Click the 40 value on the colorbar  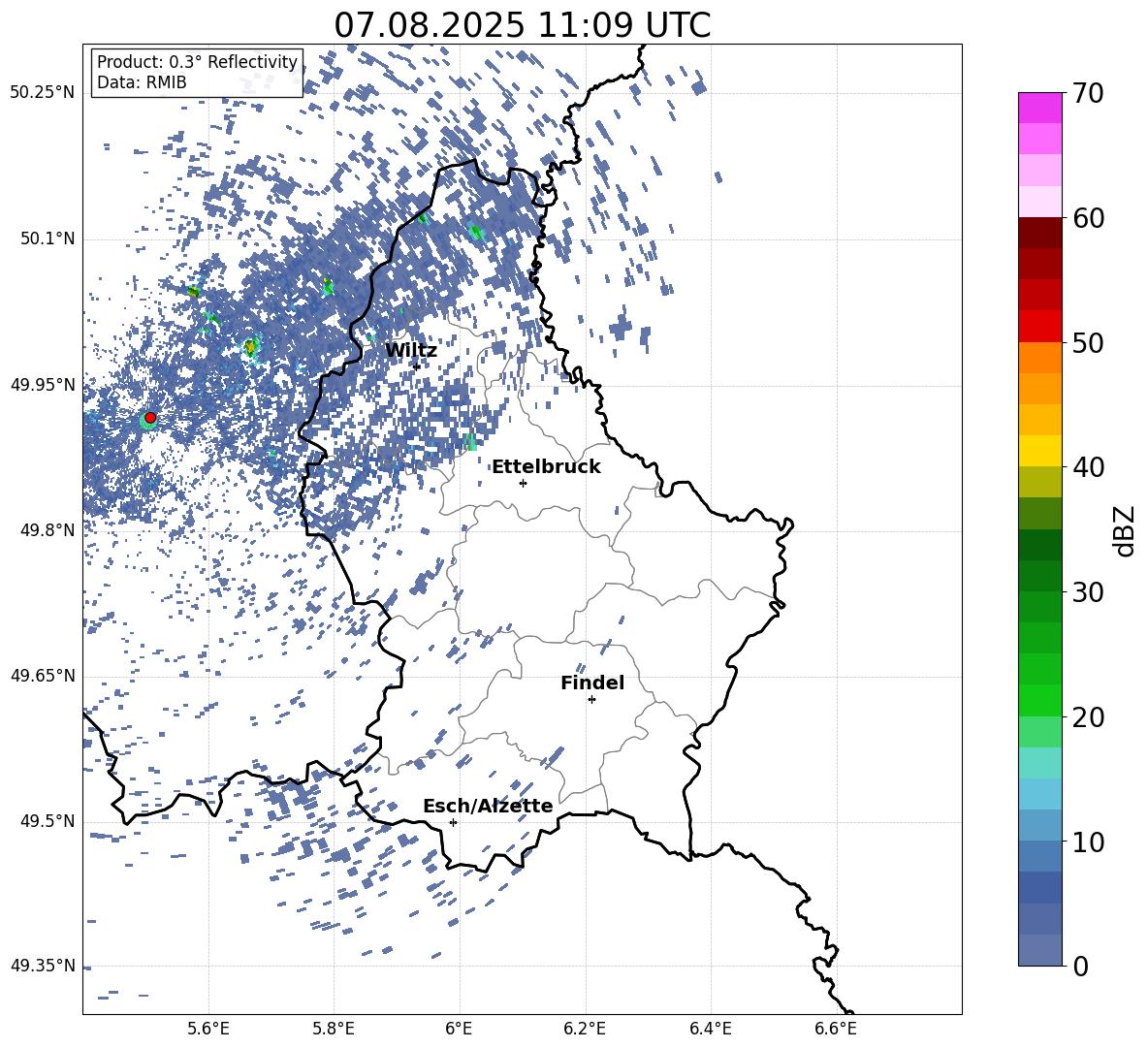pyautogui.click(x=1089, y=467)
